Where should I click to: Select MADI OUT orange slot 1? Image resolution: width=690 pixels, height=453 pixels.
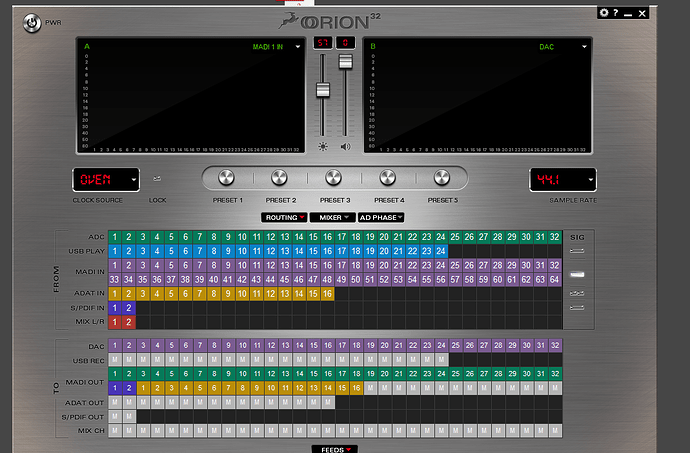(x=143, y=388)
